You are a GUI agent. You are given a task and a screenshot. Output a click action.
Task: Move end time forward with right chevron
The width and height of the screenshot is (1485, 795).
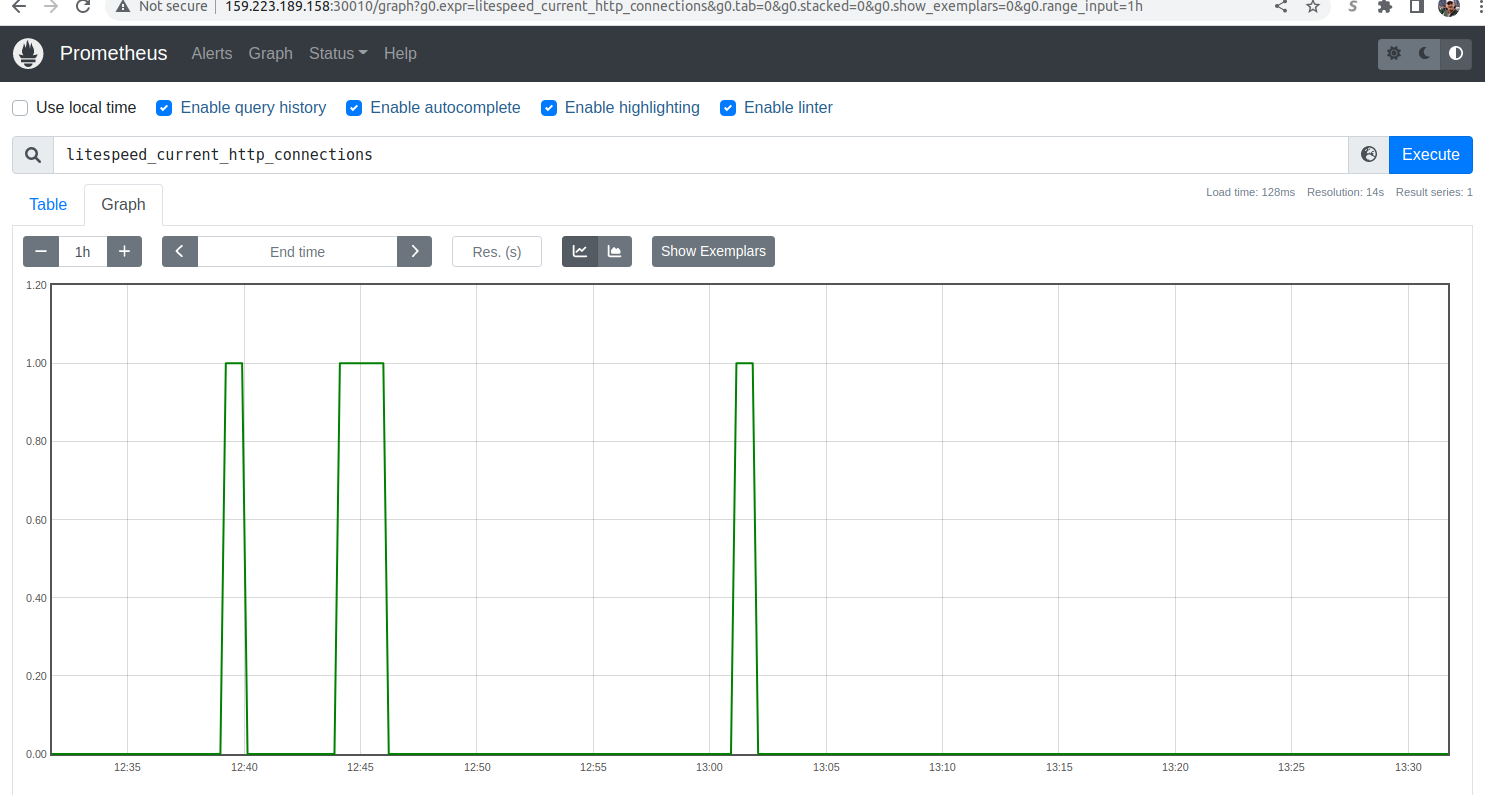click(x=415, y=251)
